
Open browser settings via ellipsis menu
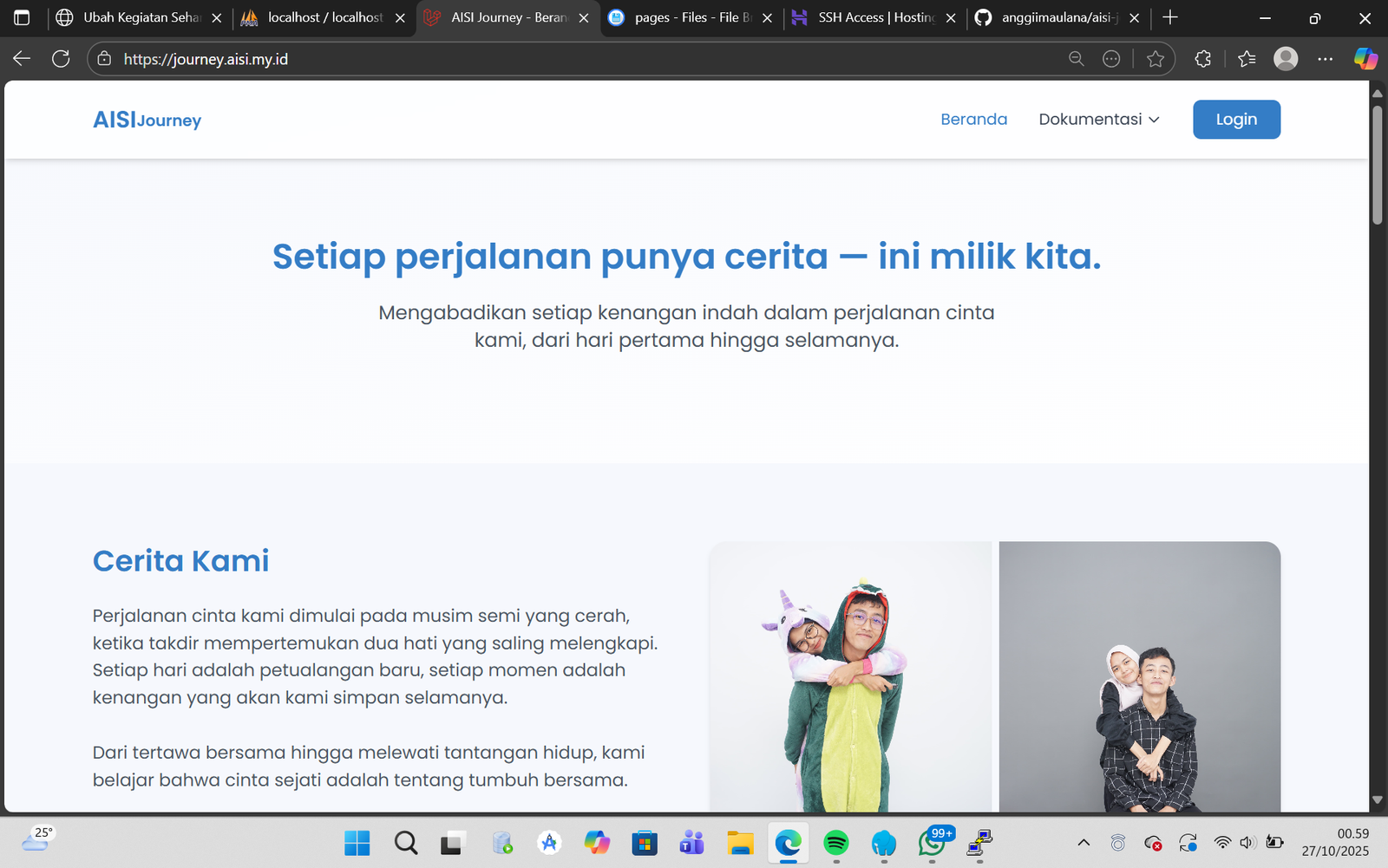(x=1326, y=58)
